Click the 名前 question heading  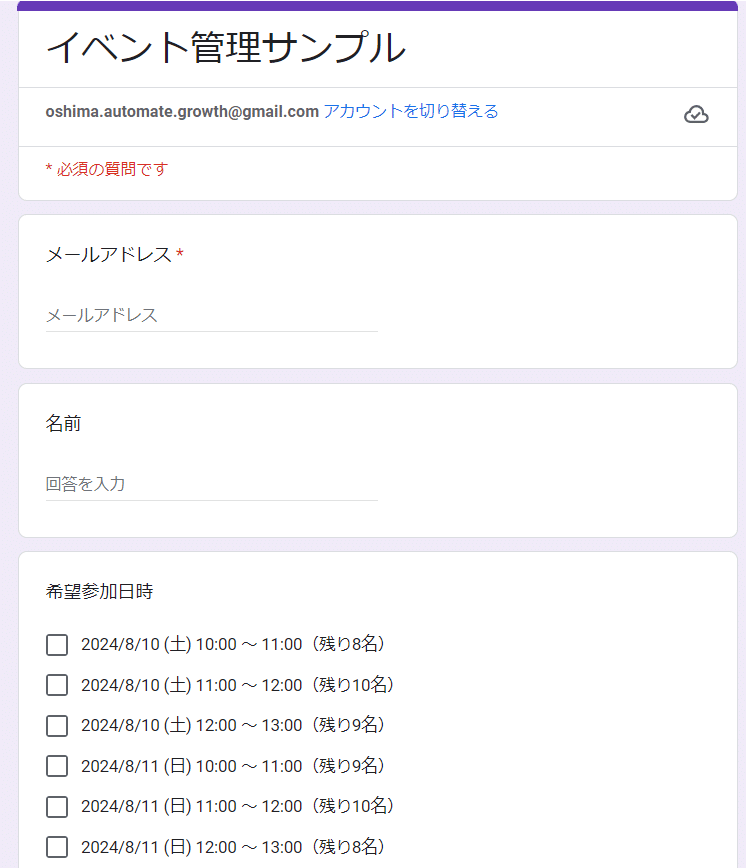point(63,423)
